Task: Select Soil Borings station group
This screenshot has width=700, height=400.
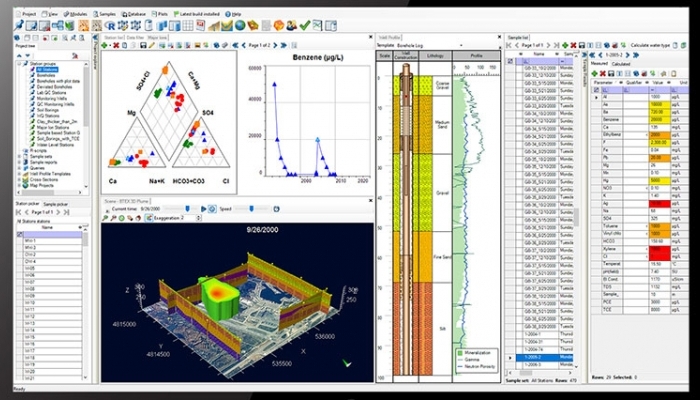Action: tap(49, 110)
